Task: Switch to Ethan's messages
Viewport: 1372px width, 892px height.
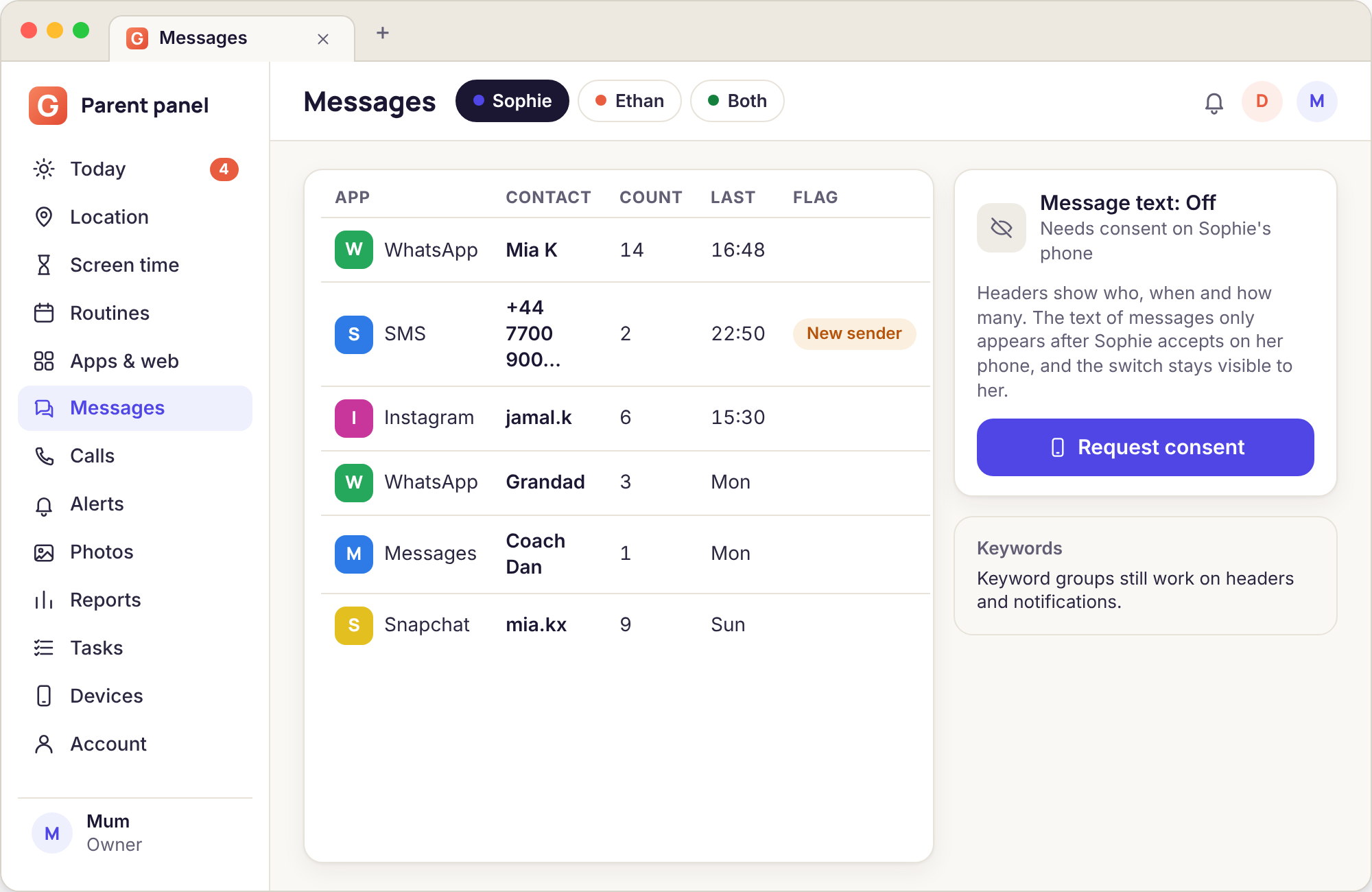Action: coord(630,101)
